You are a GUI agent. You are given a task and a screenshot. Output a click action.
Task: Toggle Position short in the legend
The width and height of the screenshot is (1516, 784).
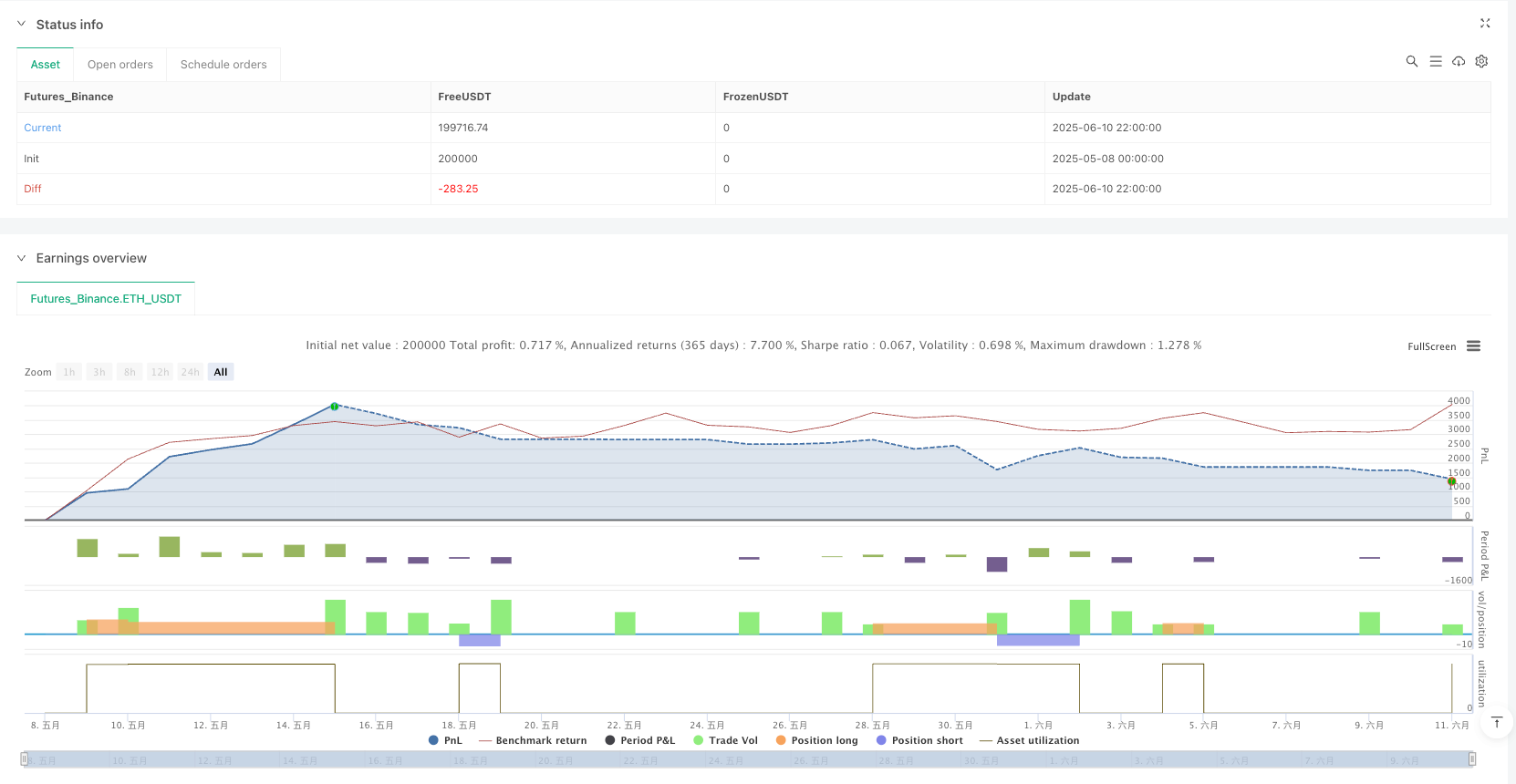point(919,740)
